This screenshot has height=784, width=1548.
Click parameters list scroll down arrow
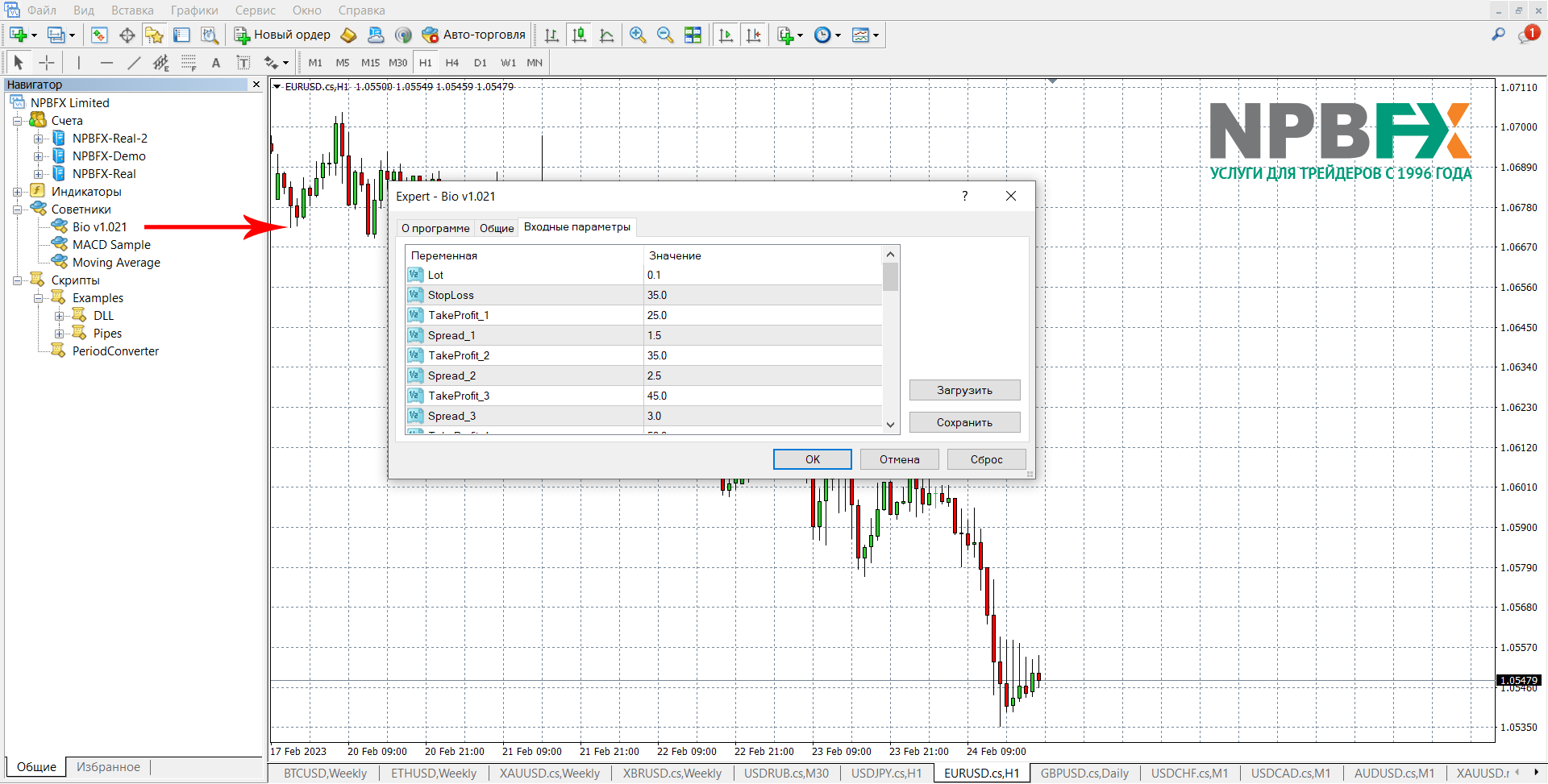pos(890,425)
